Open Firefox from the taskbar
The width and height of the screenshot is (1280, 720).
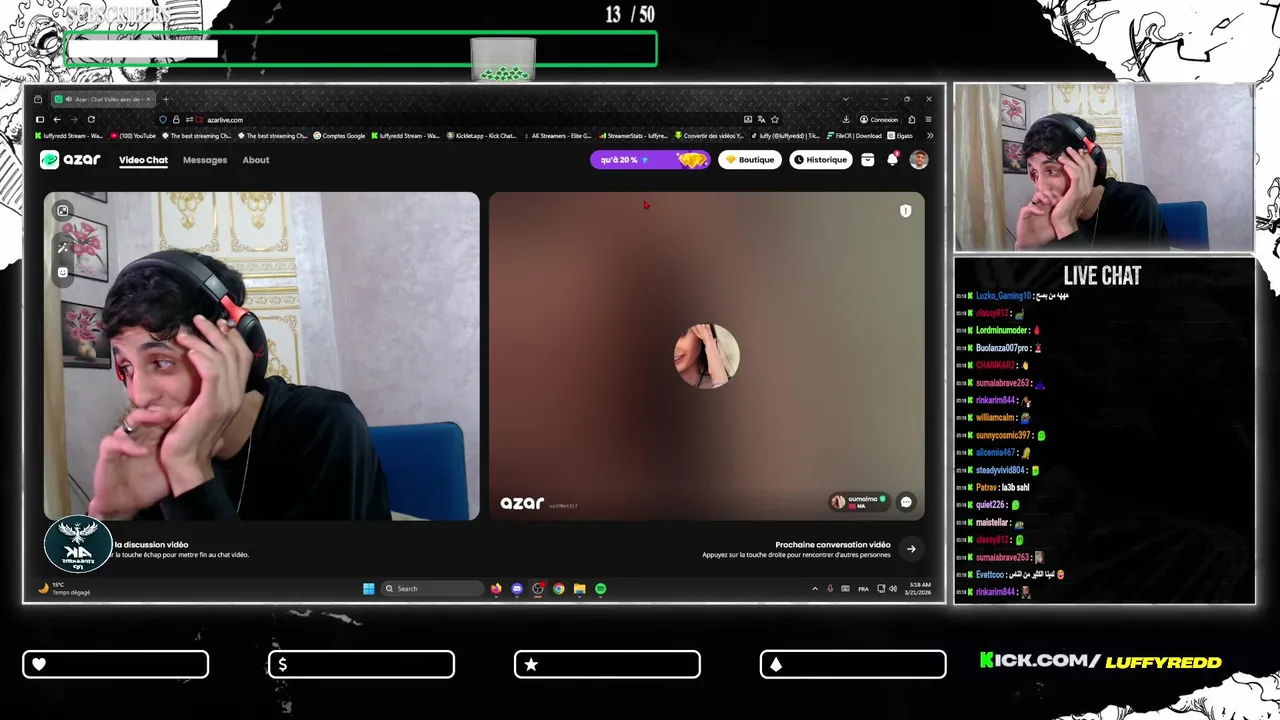pyautogui.click(x=496, y=589)
